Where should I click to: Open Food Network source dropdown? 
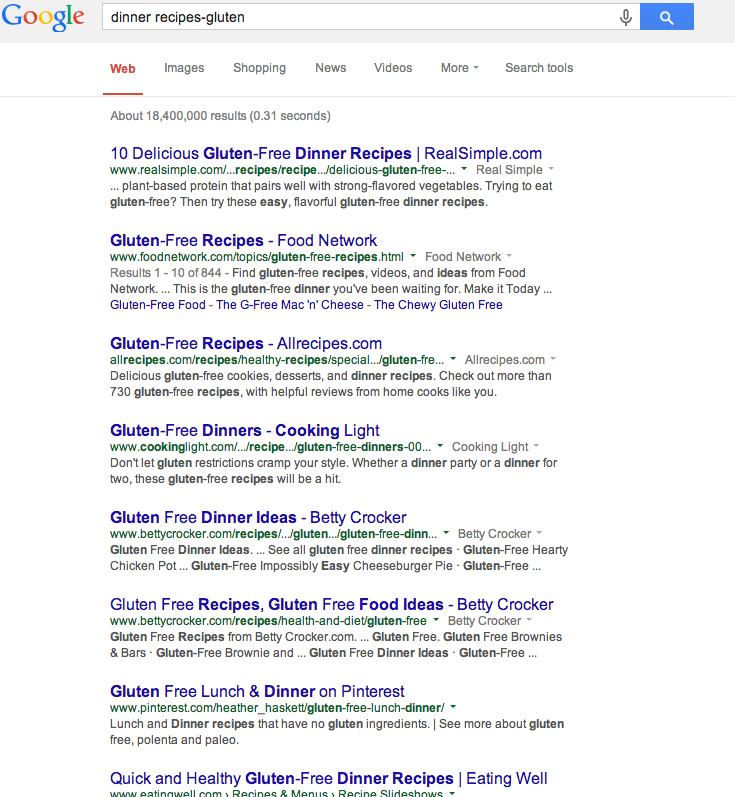468,257
